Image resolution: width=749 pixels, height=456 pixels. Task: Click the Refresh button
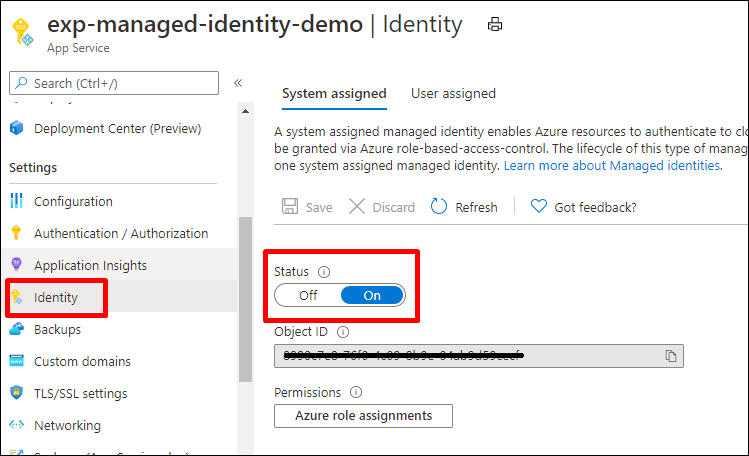pos(464,207)
